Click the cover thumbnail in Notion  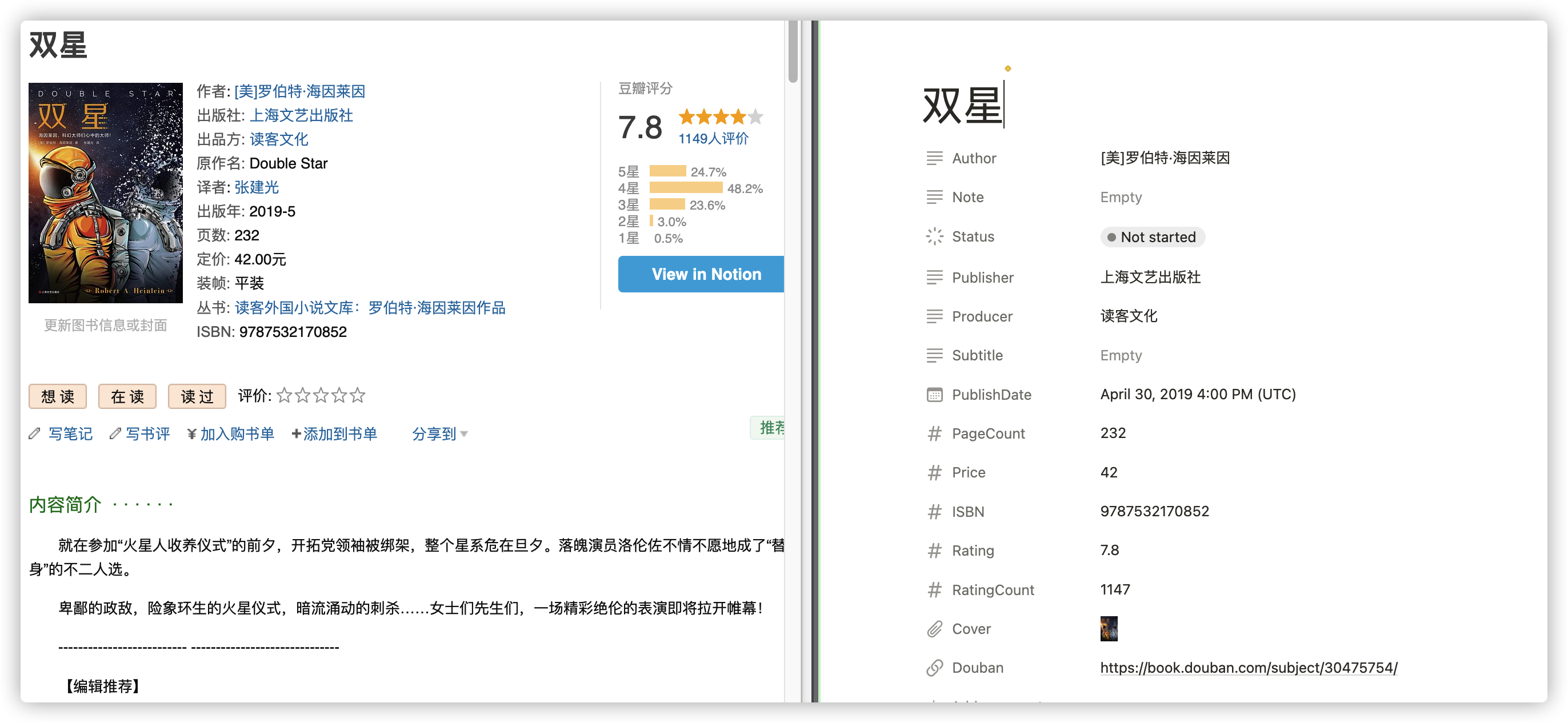1109,629
